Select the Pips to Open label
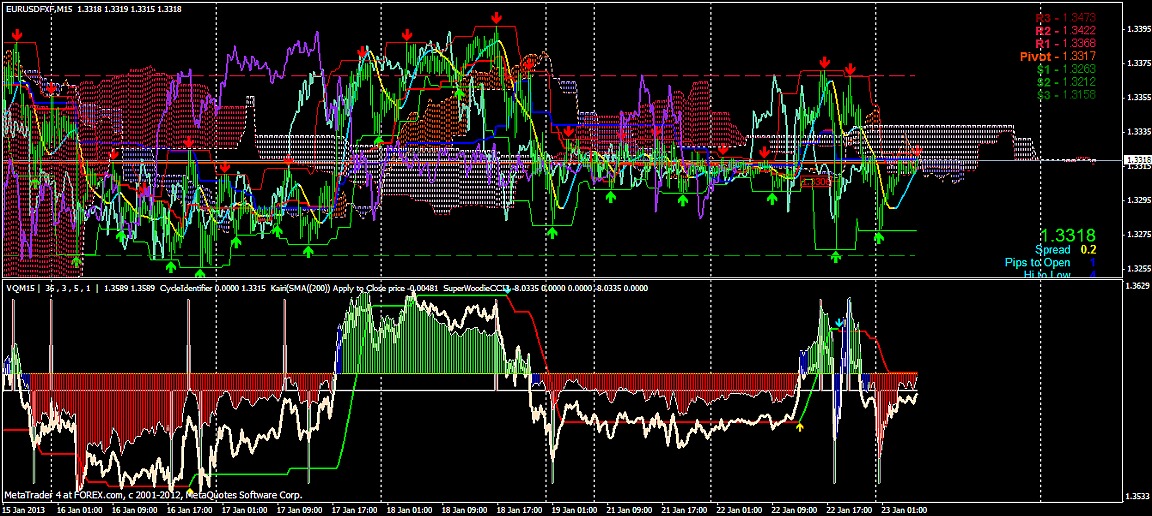The image size is (1152, 516). [x=1037, y=262]
